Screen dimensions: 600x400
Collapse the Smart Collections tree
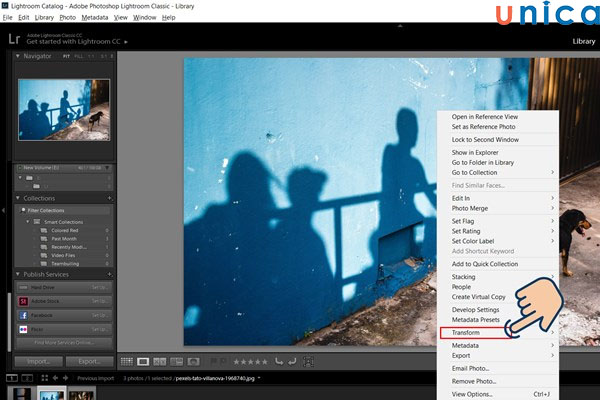click(28, 220)
